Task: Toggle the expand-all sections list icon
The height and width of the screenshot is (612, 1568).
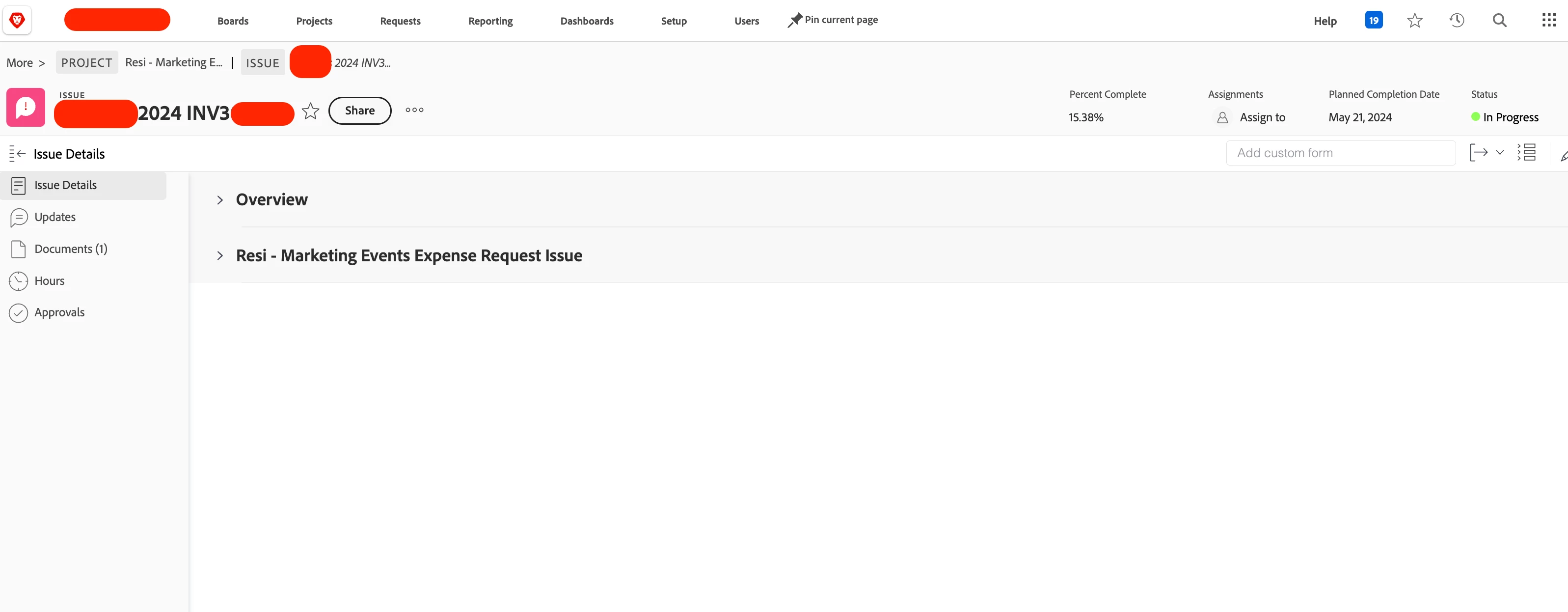Action: click(1527, 152)
